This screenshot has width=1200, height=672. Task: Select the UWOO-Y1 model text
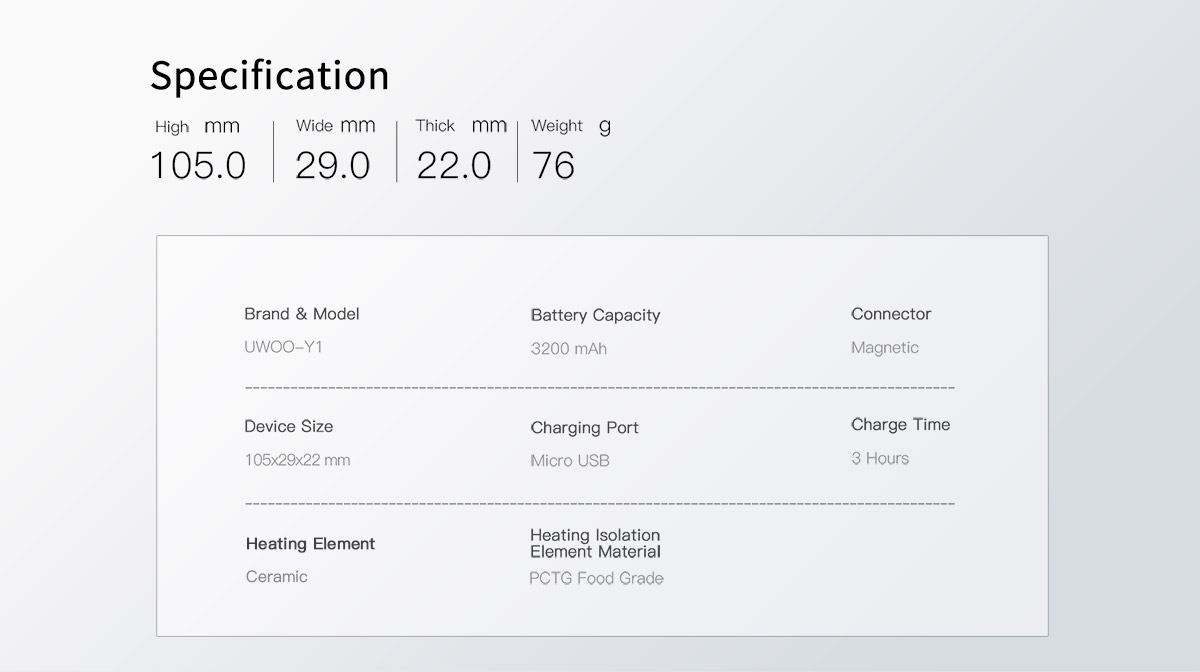point(283,347)
